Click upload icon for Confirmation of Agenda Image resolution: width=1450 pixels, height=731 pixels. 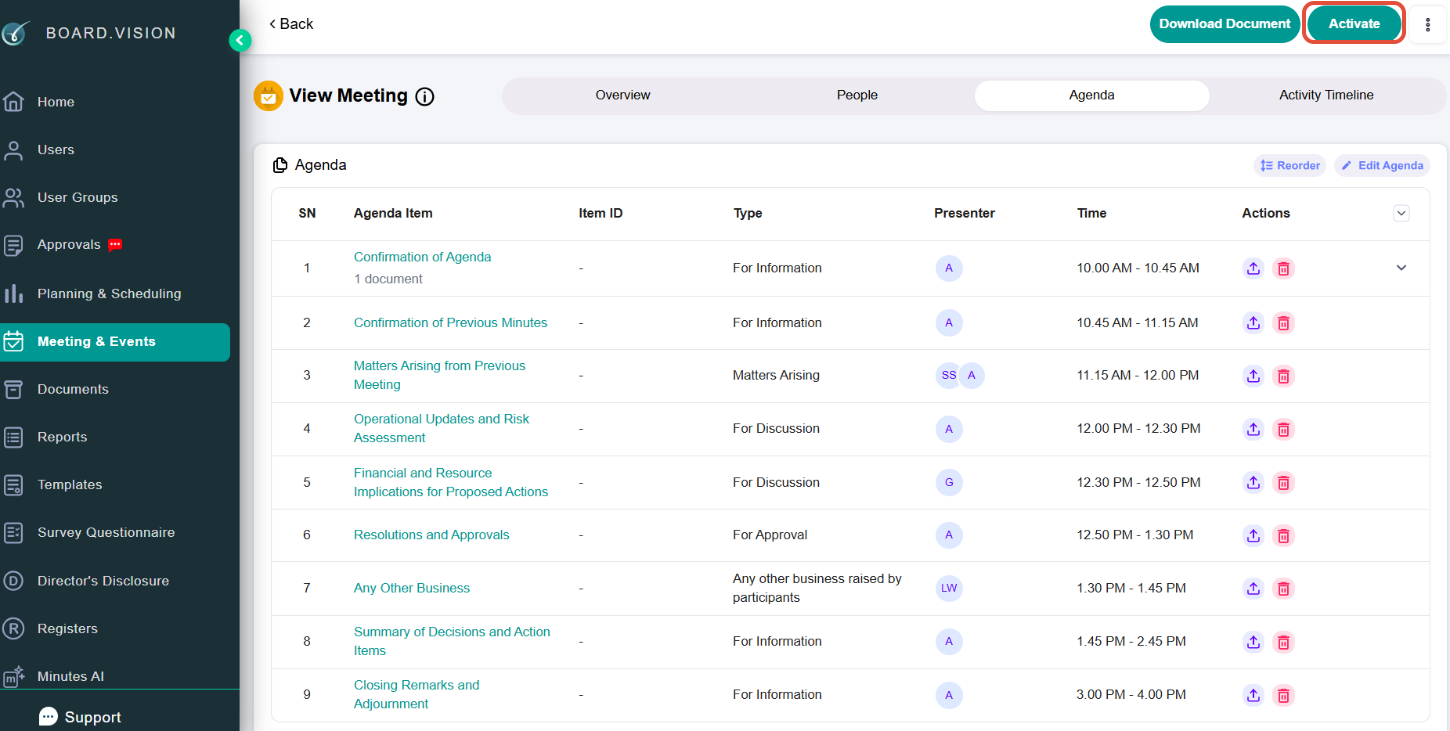pyautogui.click(x=1253, y=268)
